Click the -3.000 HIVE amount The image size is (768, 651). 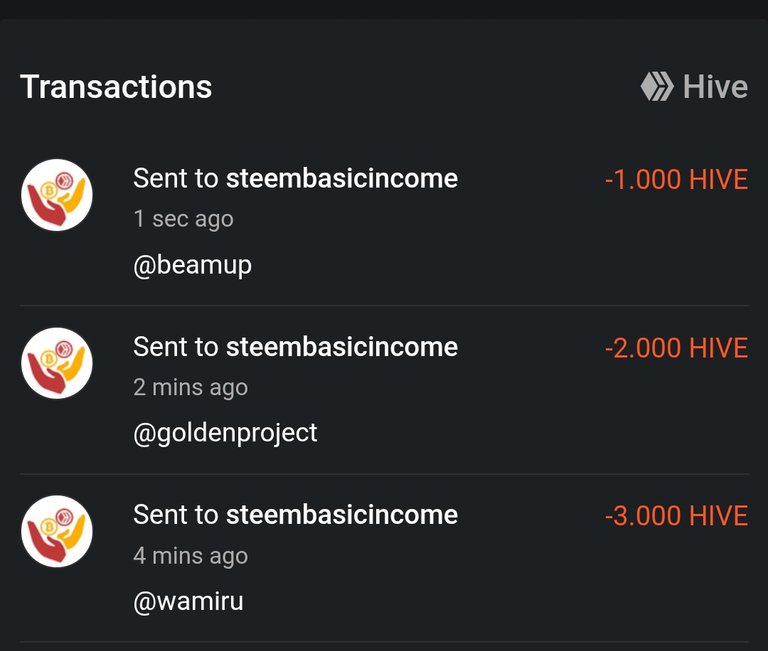tap(676, 516)
